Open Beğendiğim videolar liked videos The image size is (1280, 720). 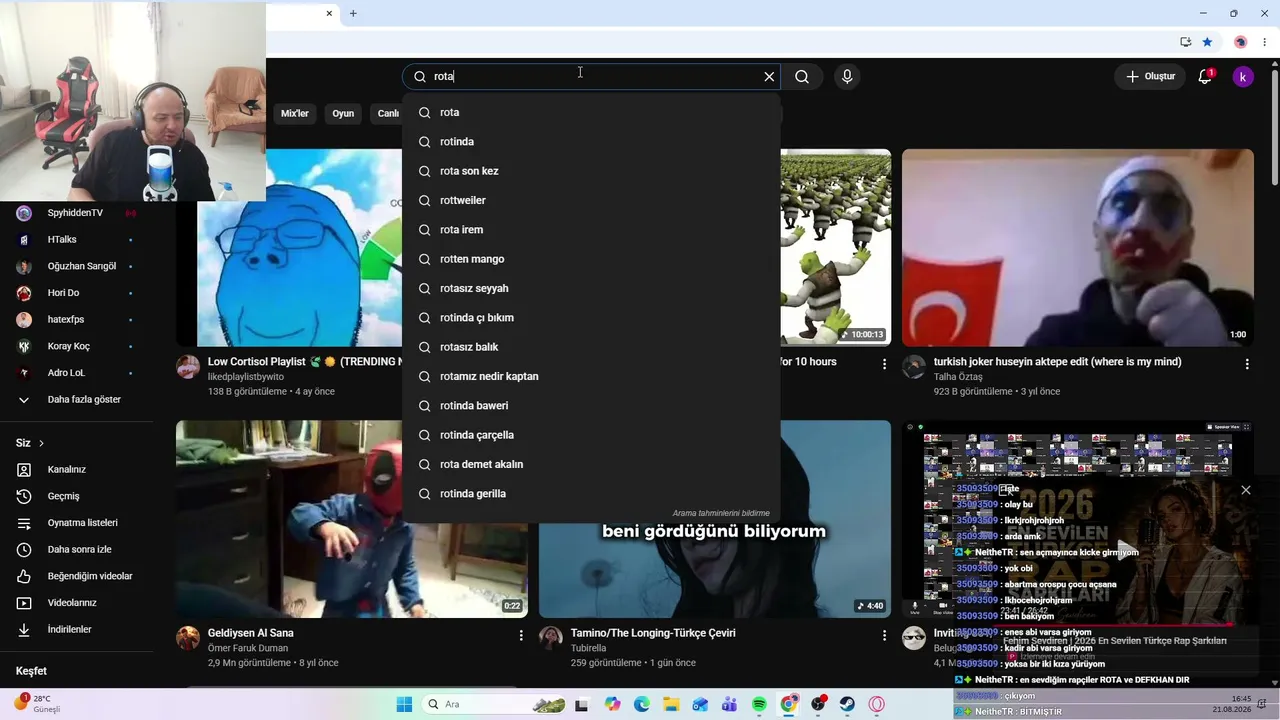coord(75,576)
